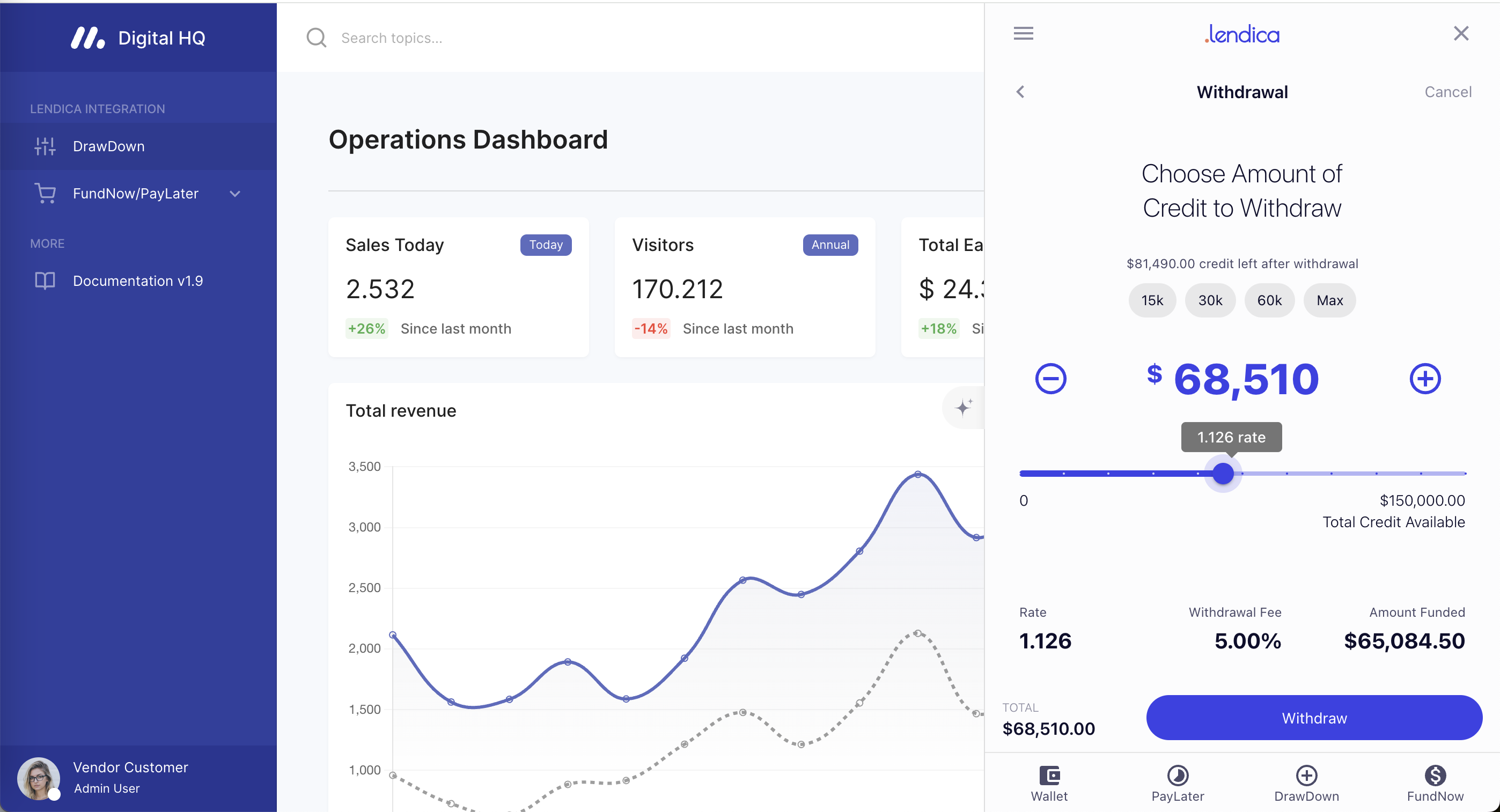Select the 60k preset amount

(1269, 300)
